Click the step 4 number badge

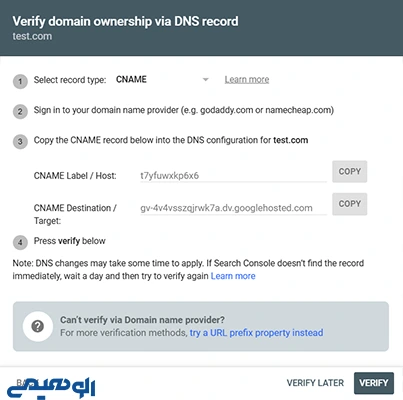coord(20,242)
